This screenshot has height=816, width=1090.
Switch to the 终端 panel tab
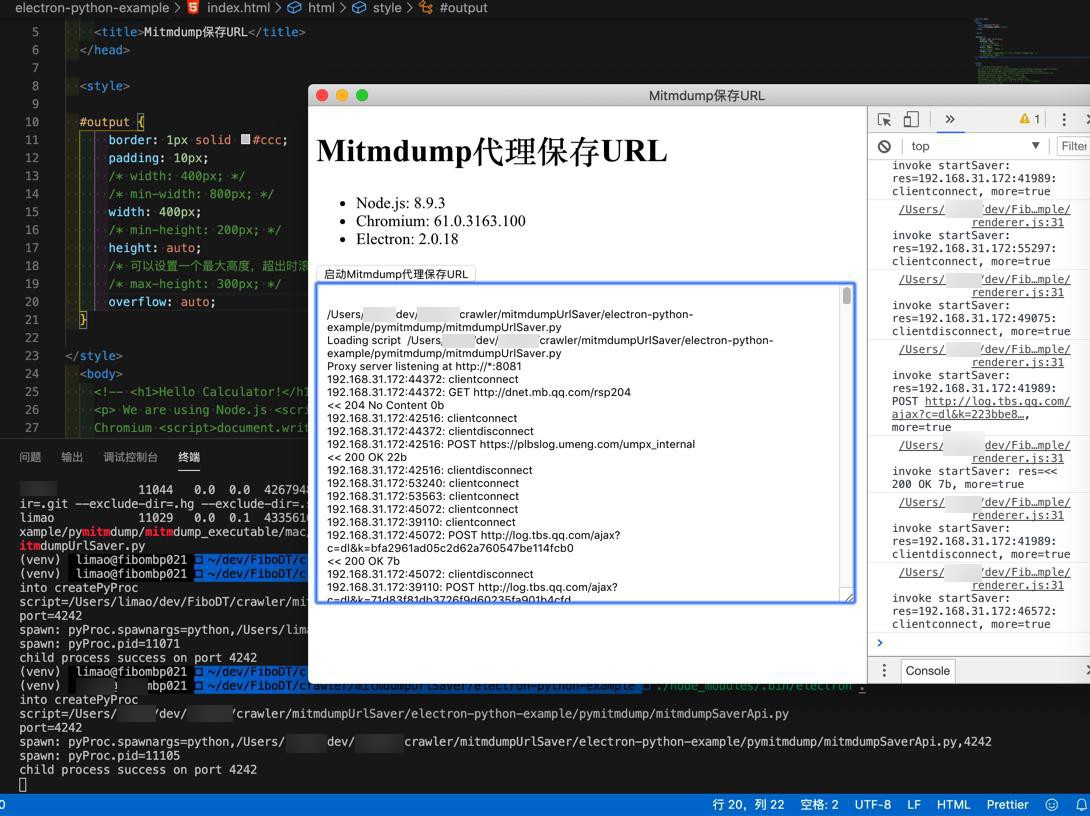(x=189, y=457)
